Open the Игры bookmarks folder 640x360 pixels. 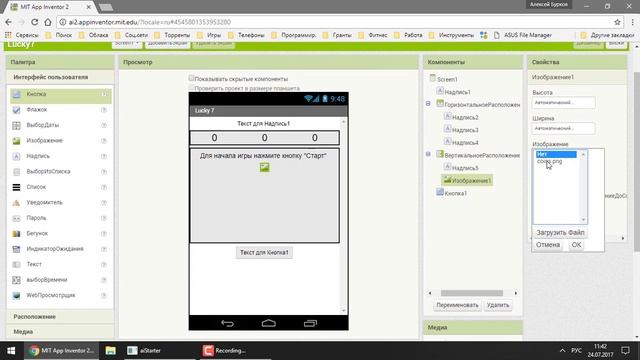(209, 35)
